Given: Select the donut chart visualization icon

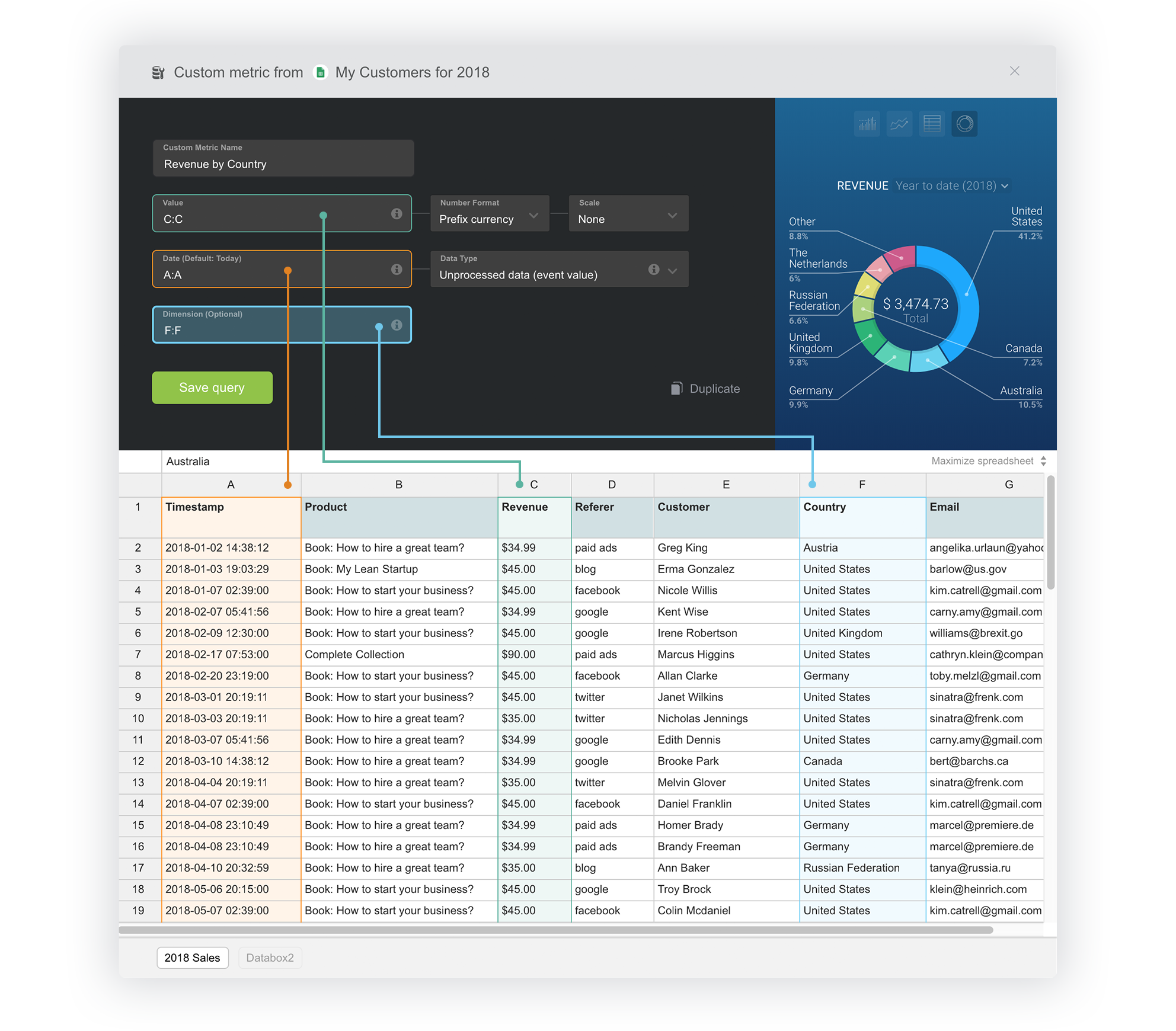Looking at the screenshot, I should [x=964, y=124].
